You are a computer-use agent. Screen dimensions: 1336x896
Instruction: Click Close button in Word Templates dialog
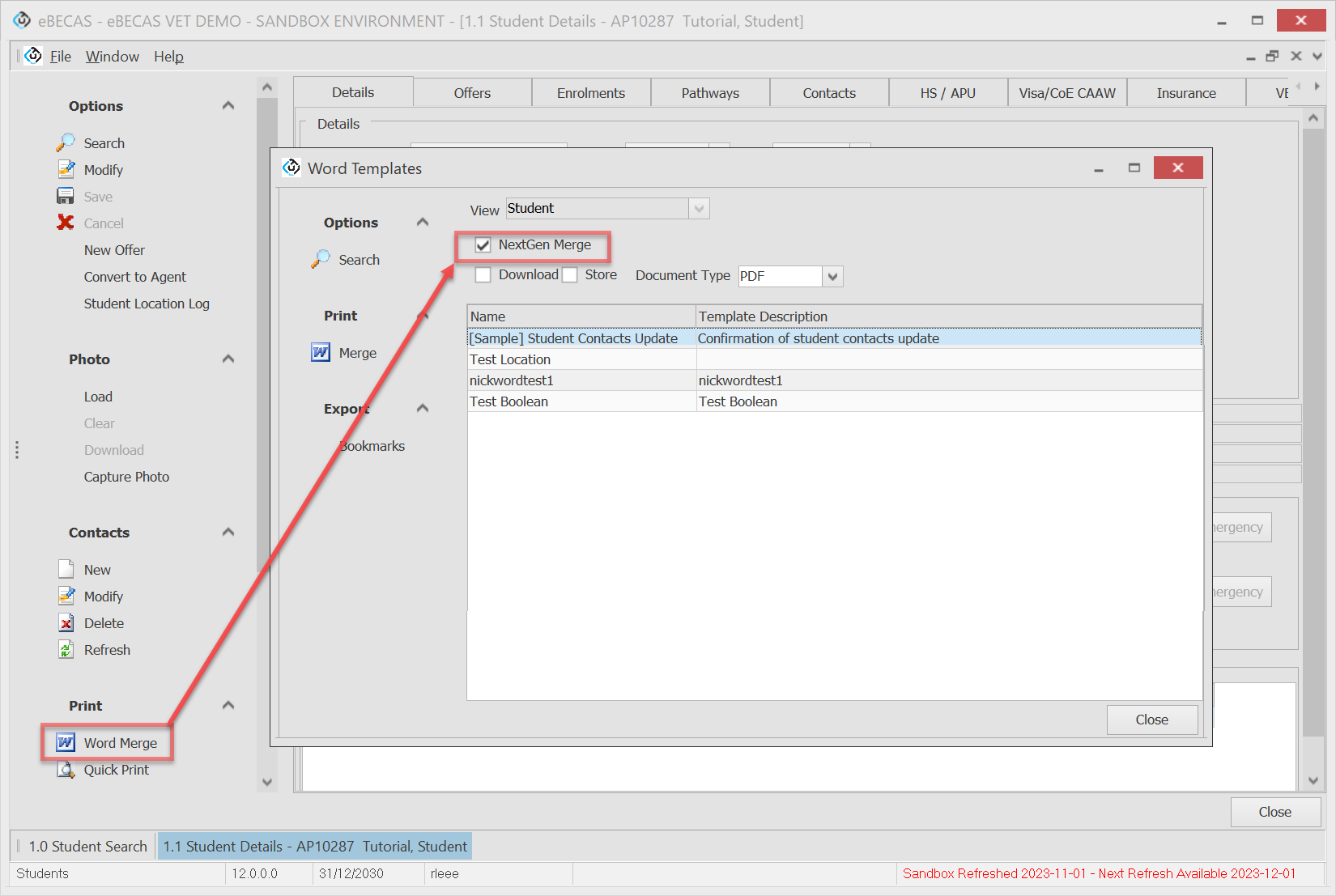[1151, 720]
